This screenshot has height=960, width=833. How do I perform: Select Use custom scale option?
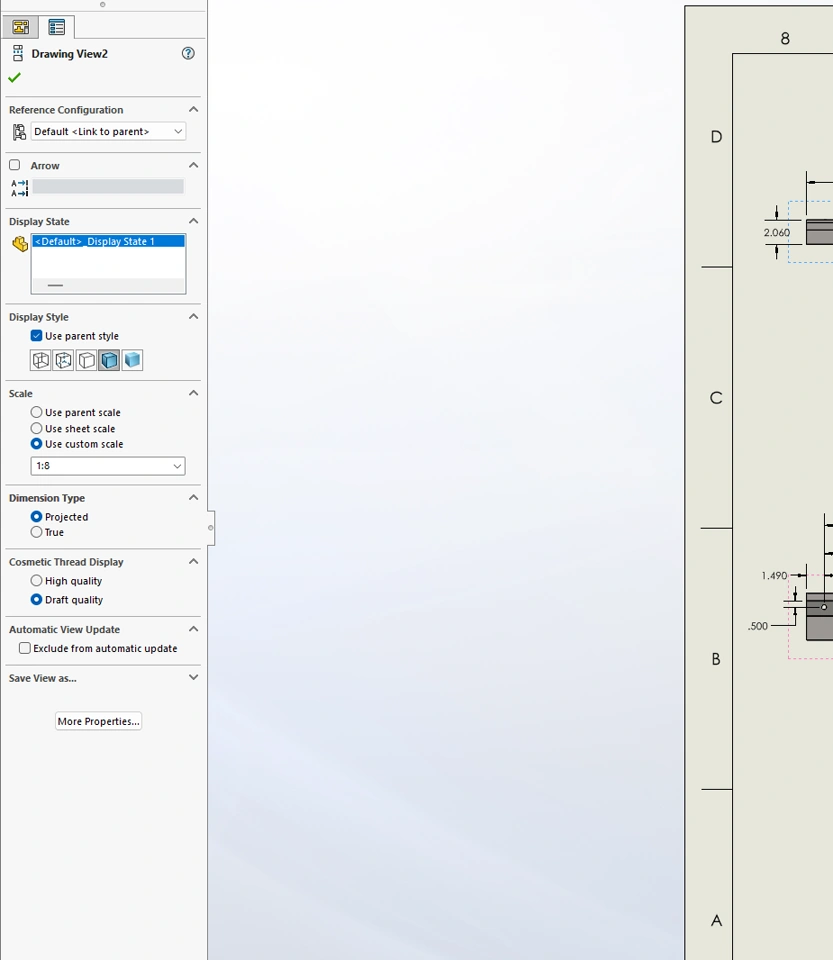click(37, 444)
